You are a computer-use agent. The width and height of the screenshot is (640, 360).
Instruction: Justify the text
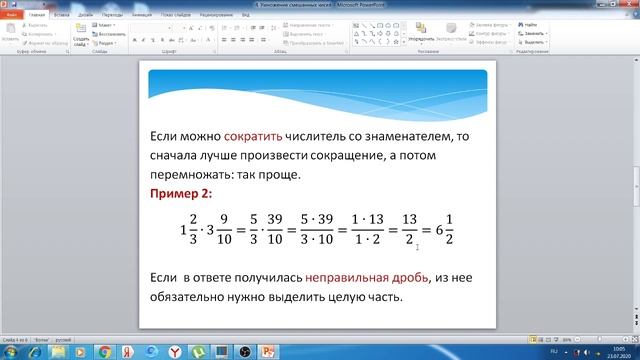252,40
